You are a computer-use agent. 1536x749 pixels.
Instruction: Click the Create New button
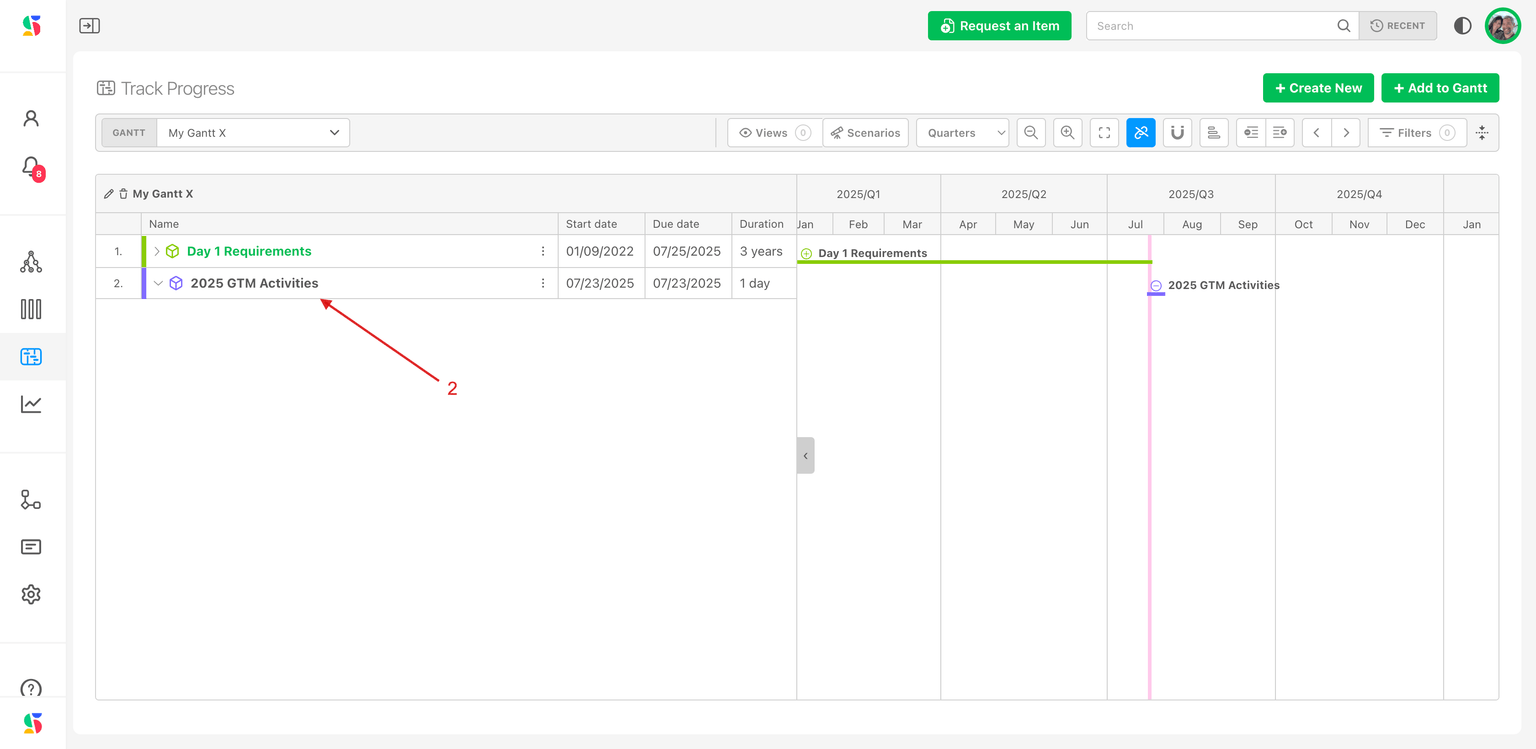click(1318, 88)
